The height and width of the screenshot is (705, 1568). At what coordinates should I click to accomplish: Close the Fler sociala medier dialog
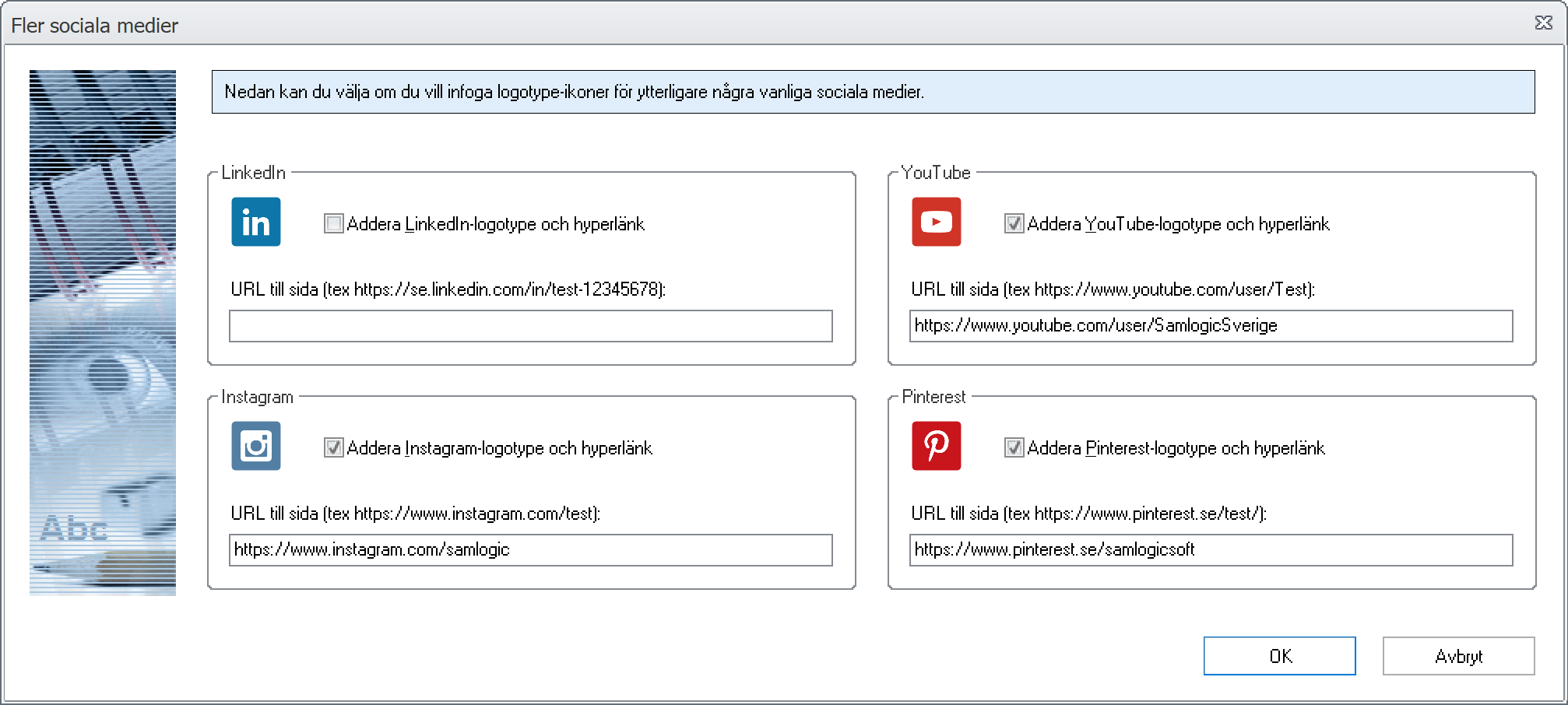[1544, 23]
